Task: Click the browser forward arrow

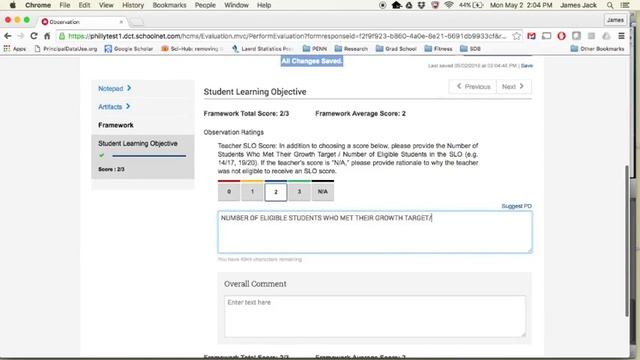Action: (21, 36)
